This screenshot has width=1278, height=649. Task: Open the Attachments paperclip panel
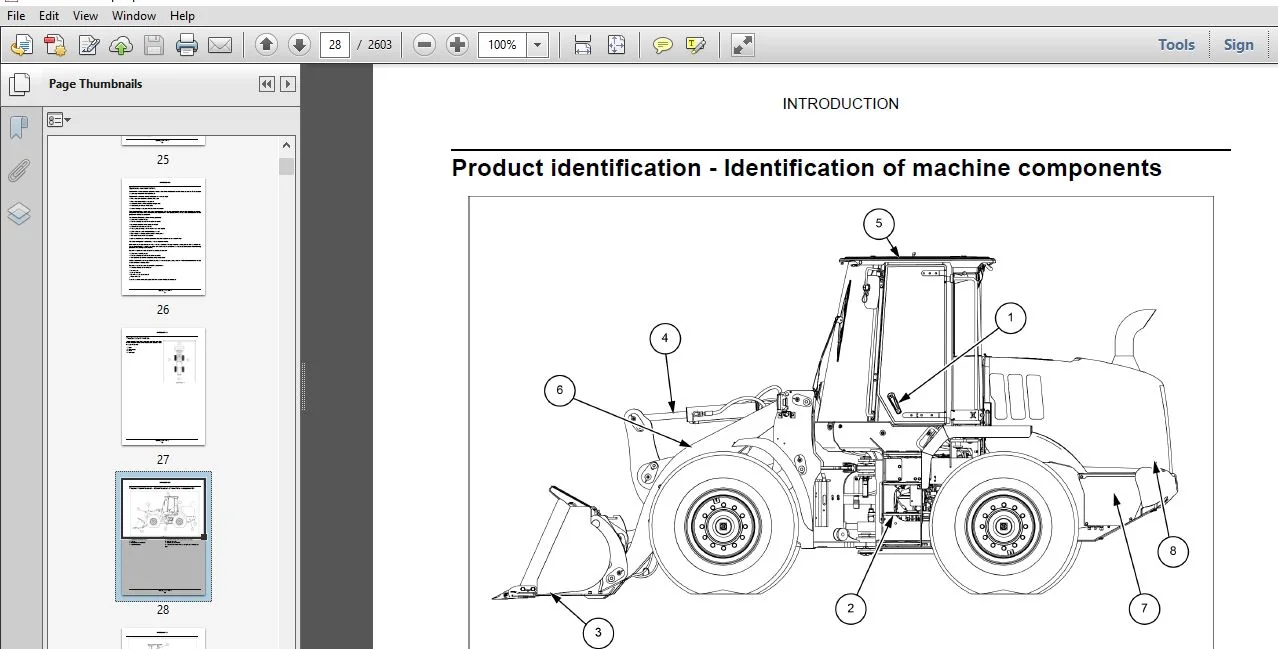19,171
